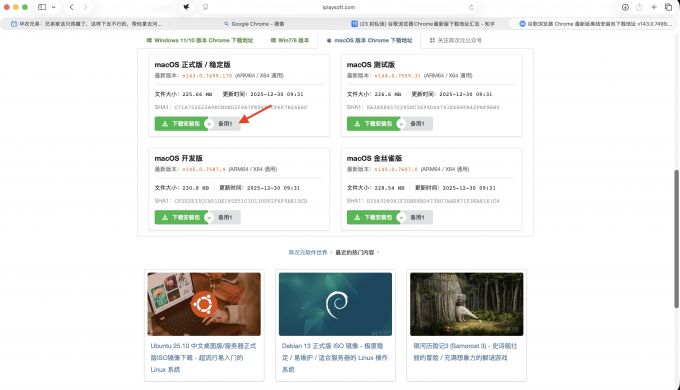Select the 谷歌浏览器 Chrome v143 tab

point(595,24)
